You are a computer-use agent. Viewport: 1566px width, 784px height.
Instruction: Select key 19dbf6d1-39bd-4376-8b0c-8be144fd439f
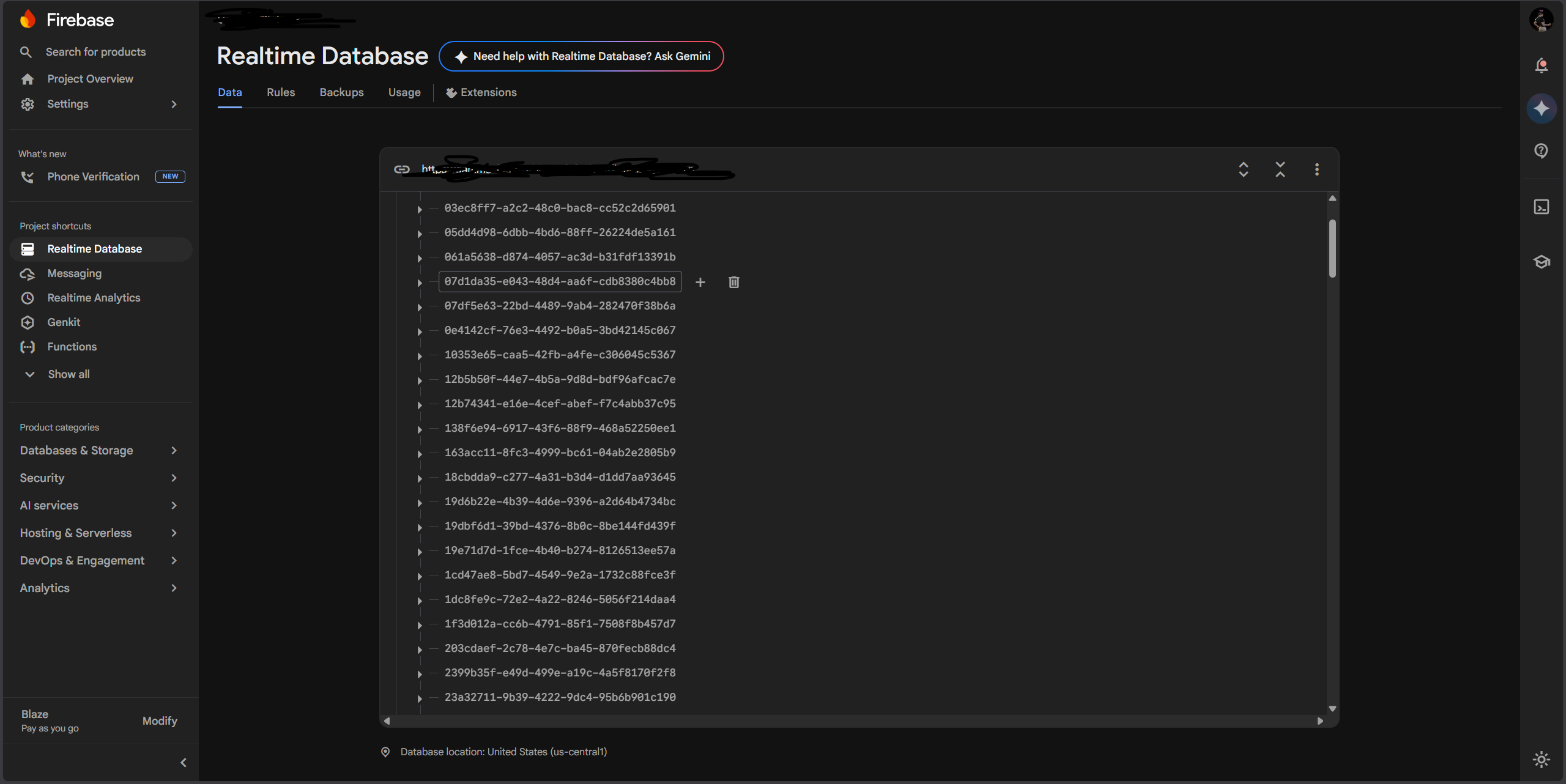click(560, 526)
